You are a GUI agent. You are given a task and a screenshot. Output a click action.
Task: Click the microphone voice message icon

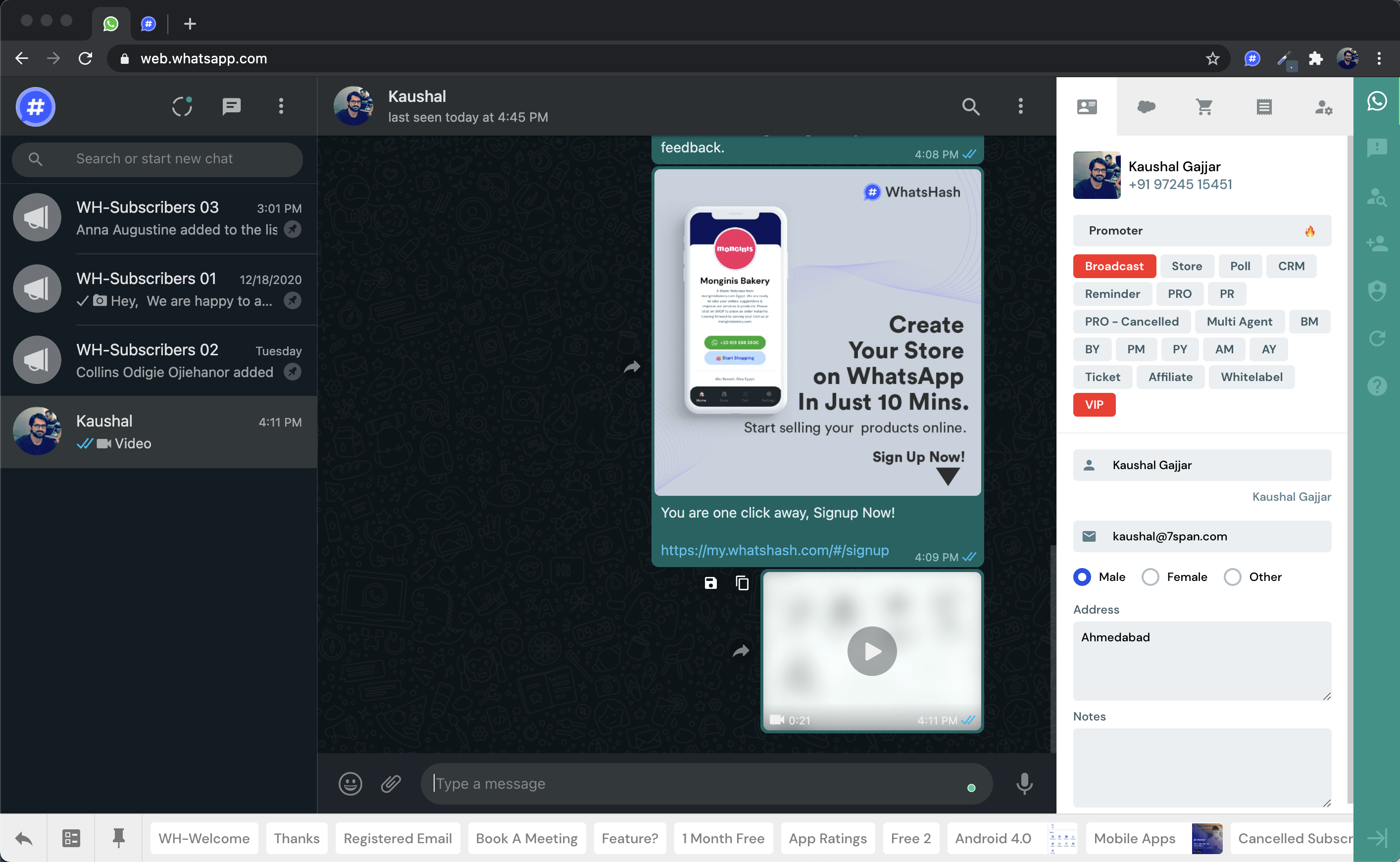point(1024,783)
